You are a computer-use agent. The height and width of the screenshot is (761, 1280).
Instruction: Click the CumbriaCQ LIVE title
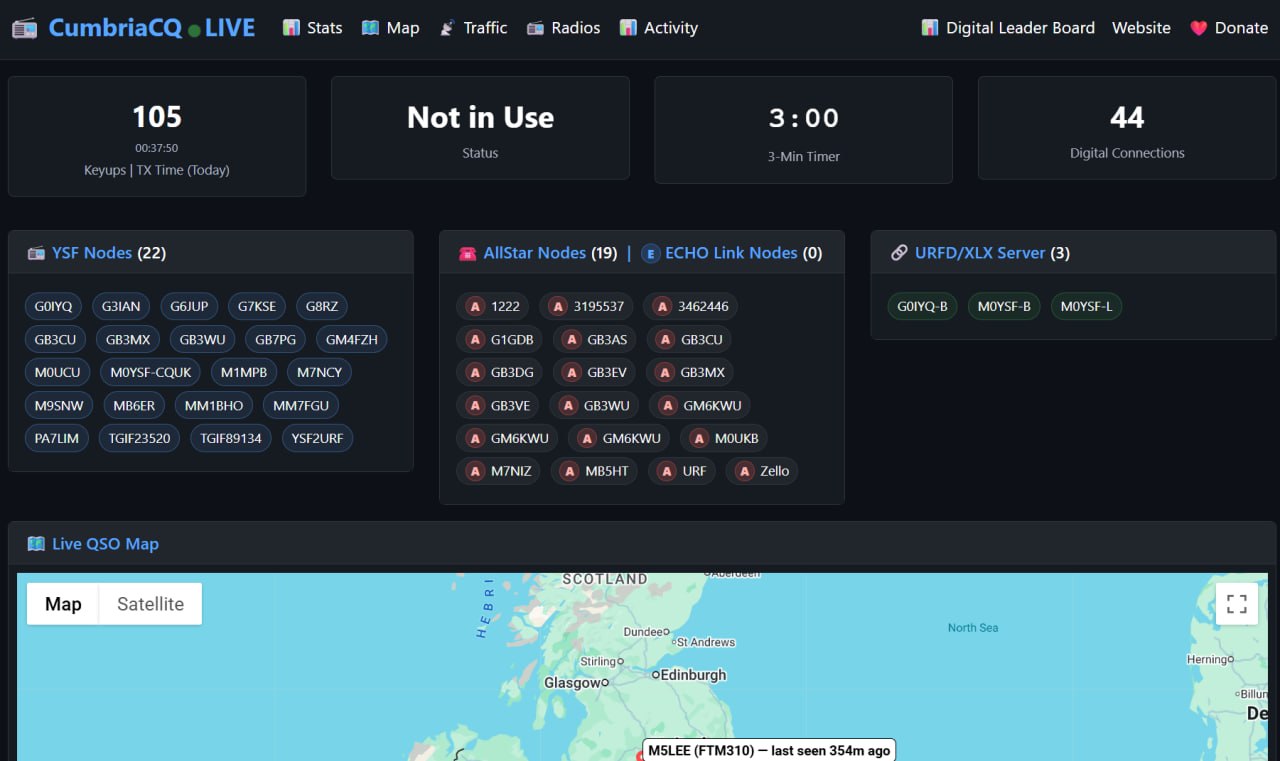[152, 28]
